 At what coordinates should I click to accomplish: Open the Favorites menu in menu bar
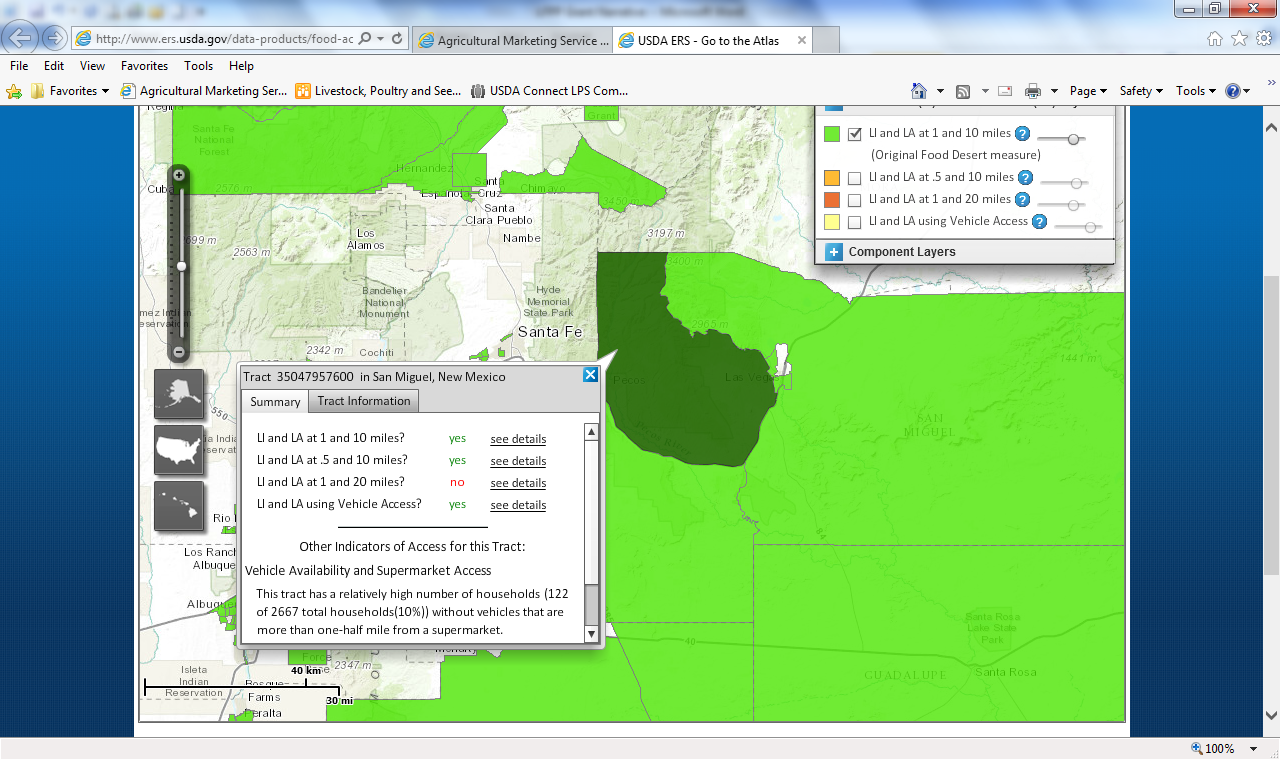click(x=144, y=66)
